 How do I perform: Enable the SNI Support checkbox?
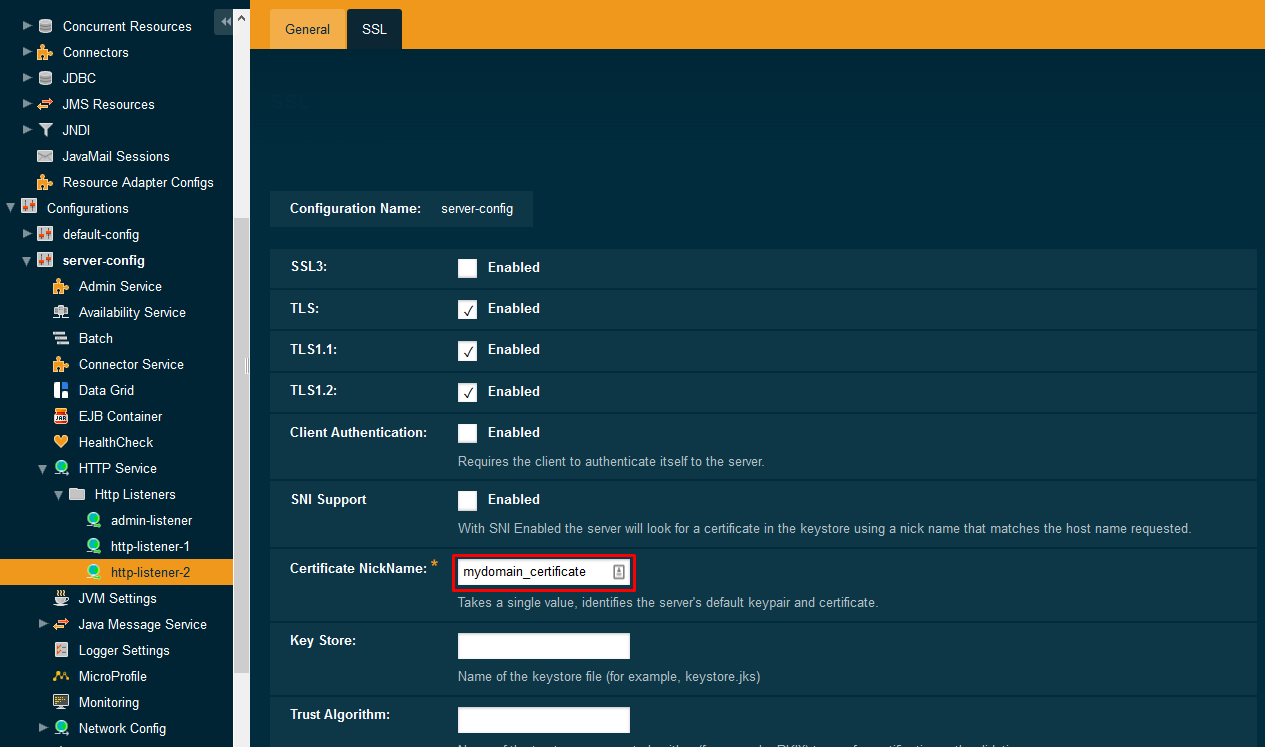[467, 500]
